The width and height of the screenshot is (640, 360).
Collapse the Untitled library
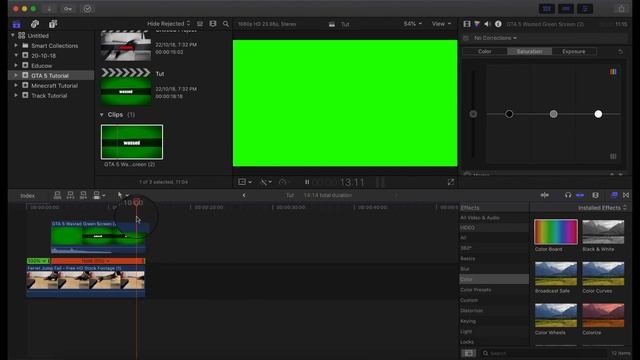[13, 36]
